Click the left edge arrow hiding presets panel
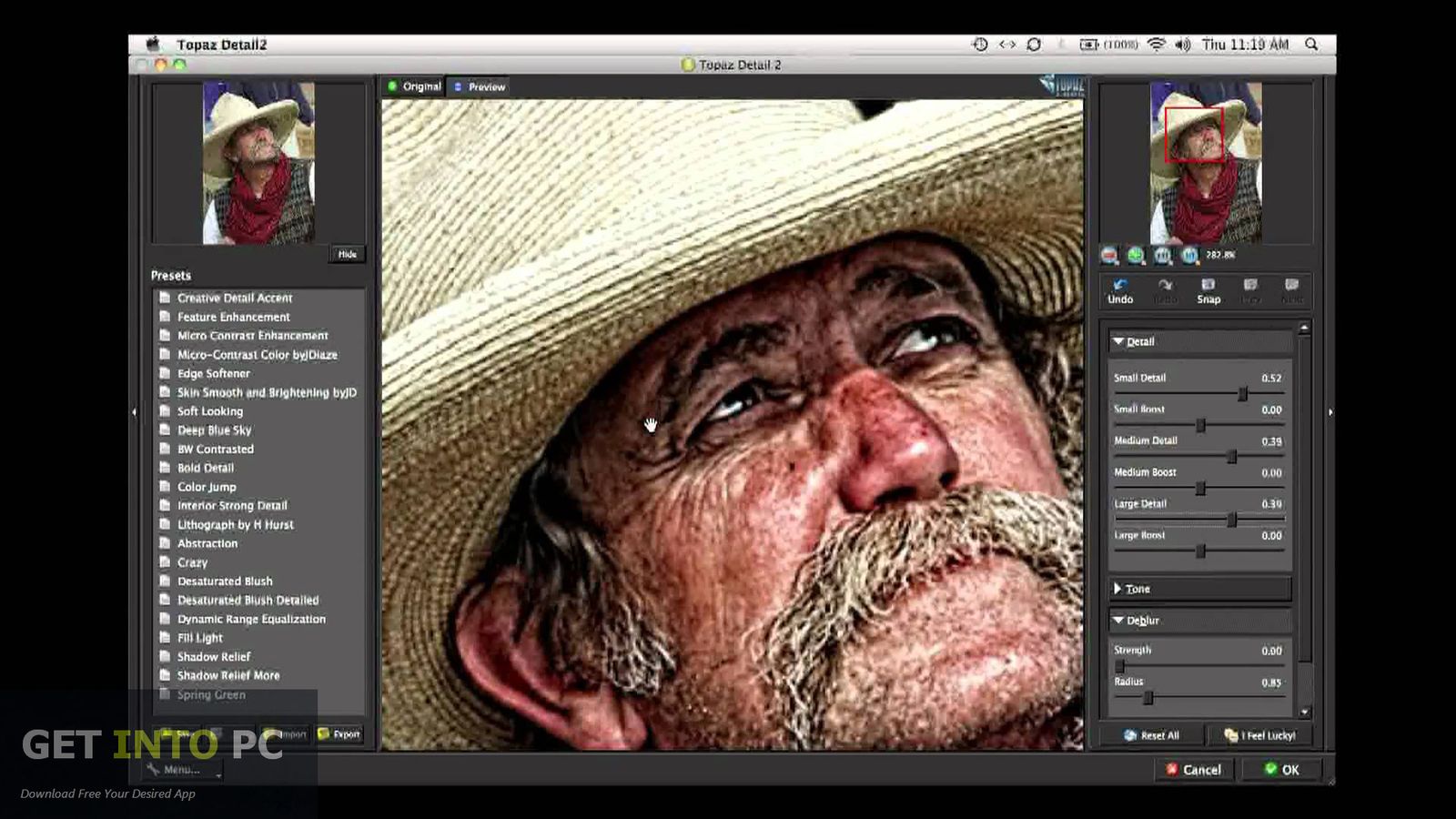This screenshot has height=819, width=1456. click(x=135, y=412)
